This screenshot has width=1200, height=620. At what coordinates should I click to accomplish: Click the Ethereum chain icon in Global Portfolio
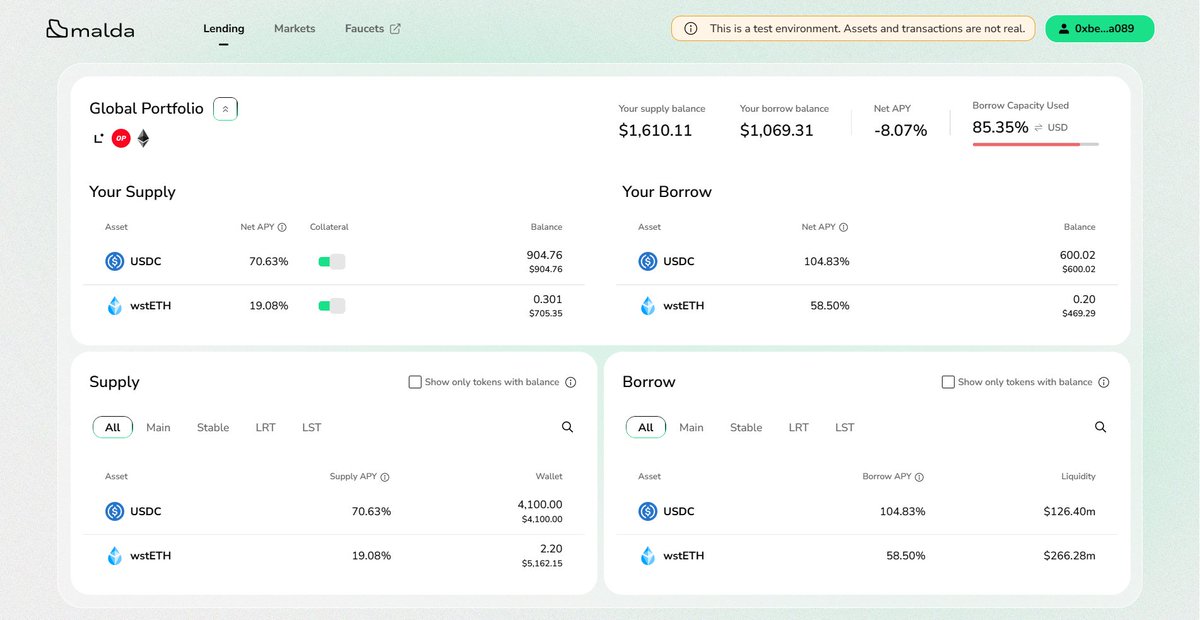143,138
